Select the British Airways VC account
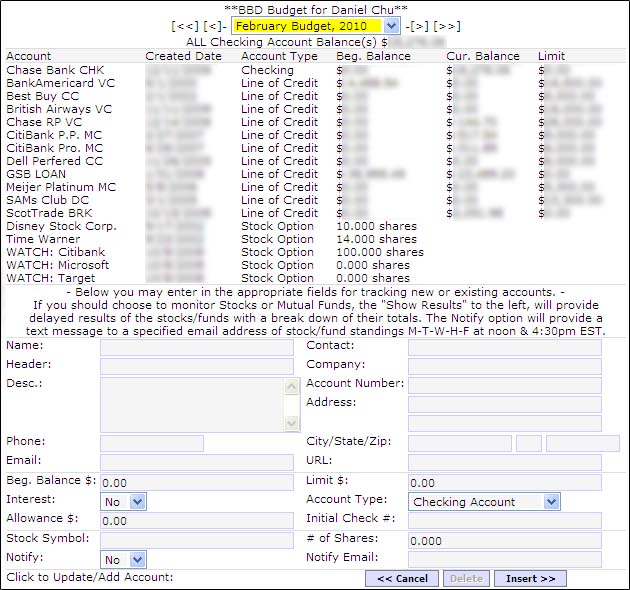The height and width of the screenshot is (590, 630). tap(59, 109)
